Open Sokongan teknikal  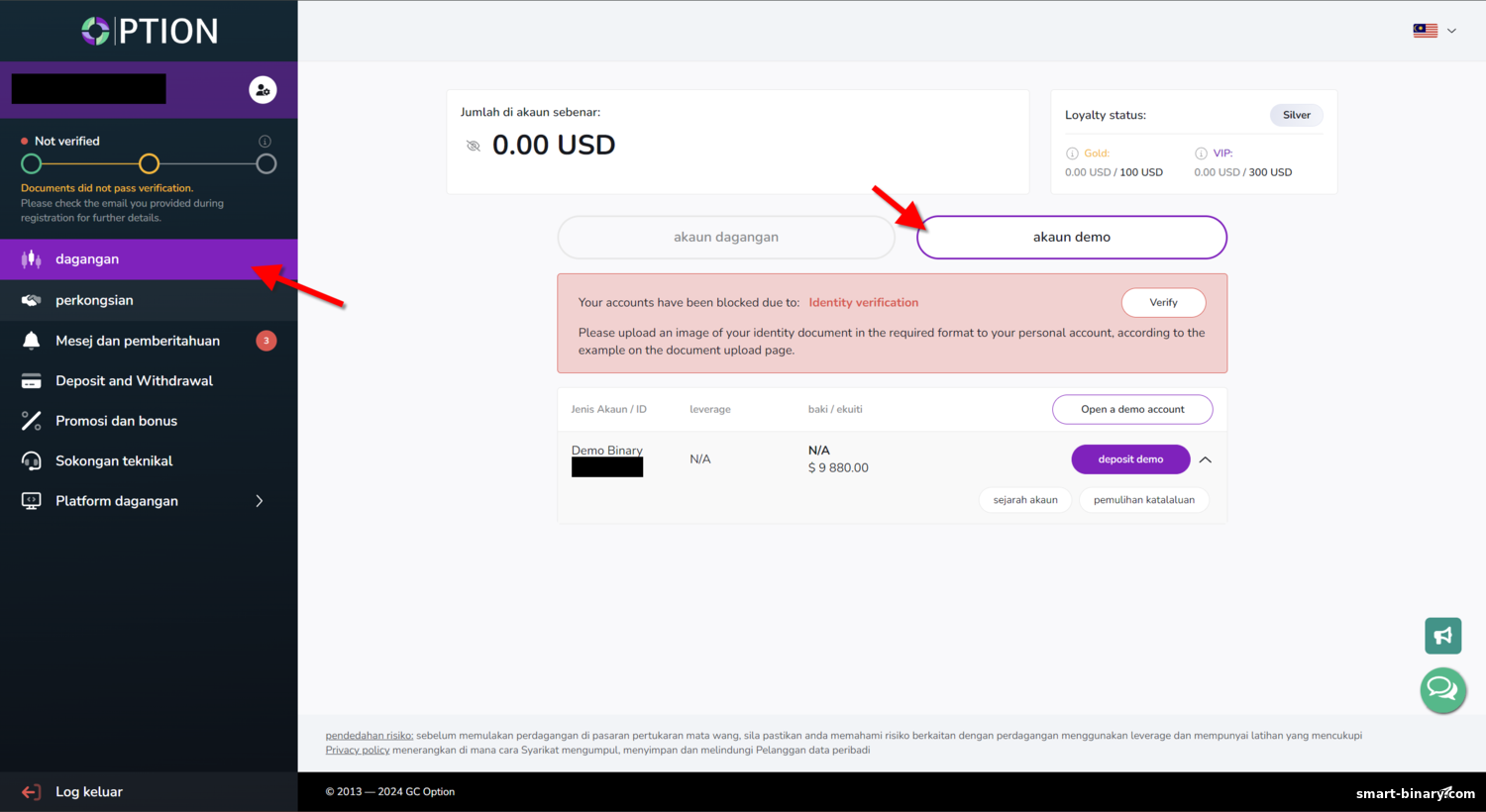[149, 461]
